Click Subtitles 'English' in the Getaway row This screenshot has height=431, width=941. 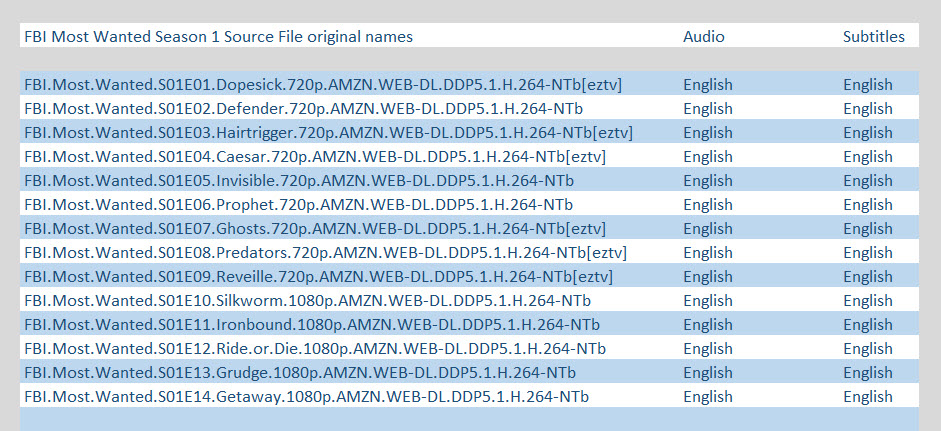click(x=868, y=397)
